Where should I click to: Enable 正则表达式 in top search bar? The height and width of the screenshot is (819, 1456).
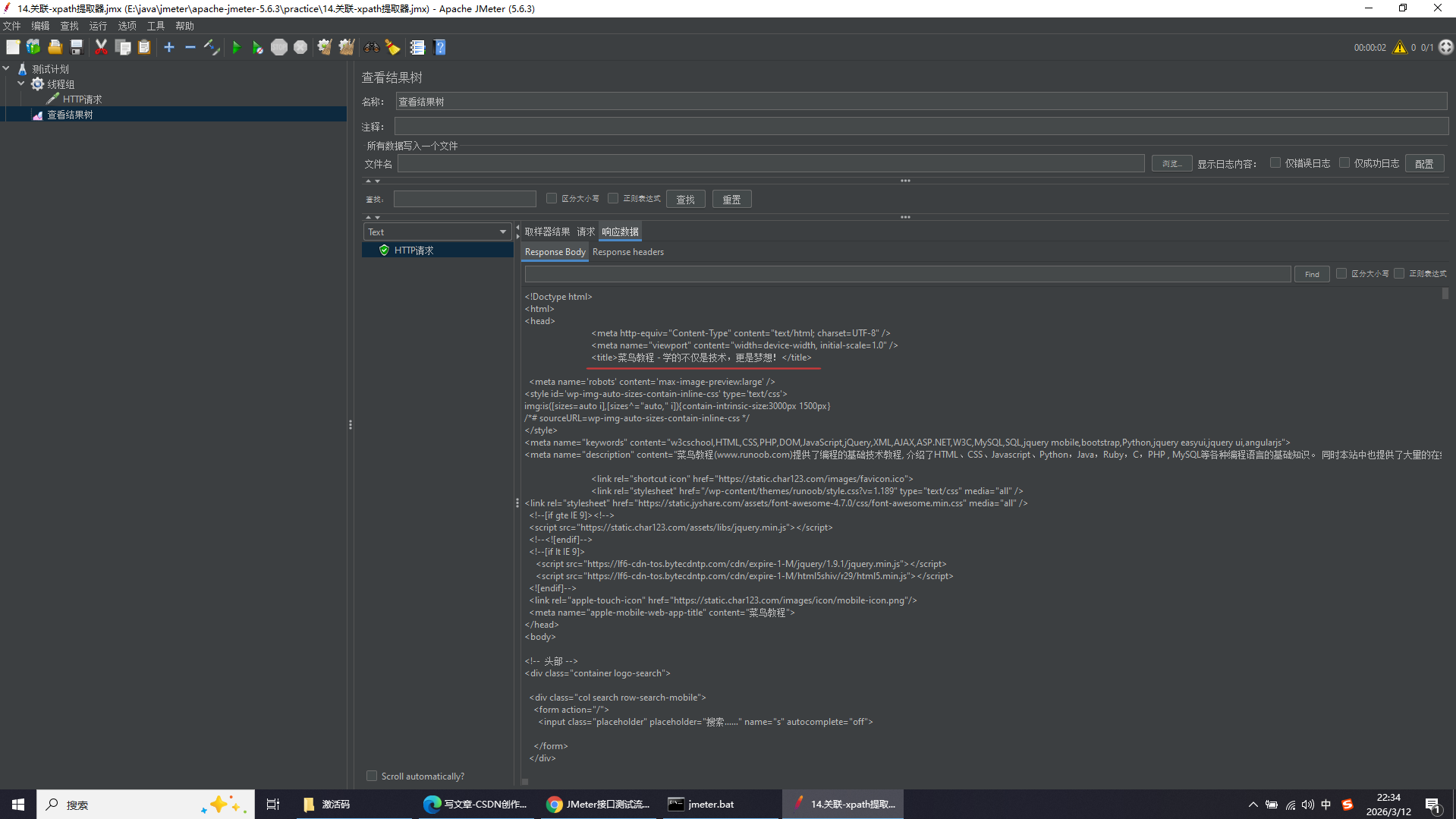(x=613, y=199)
